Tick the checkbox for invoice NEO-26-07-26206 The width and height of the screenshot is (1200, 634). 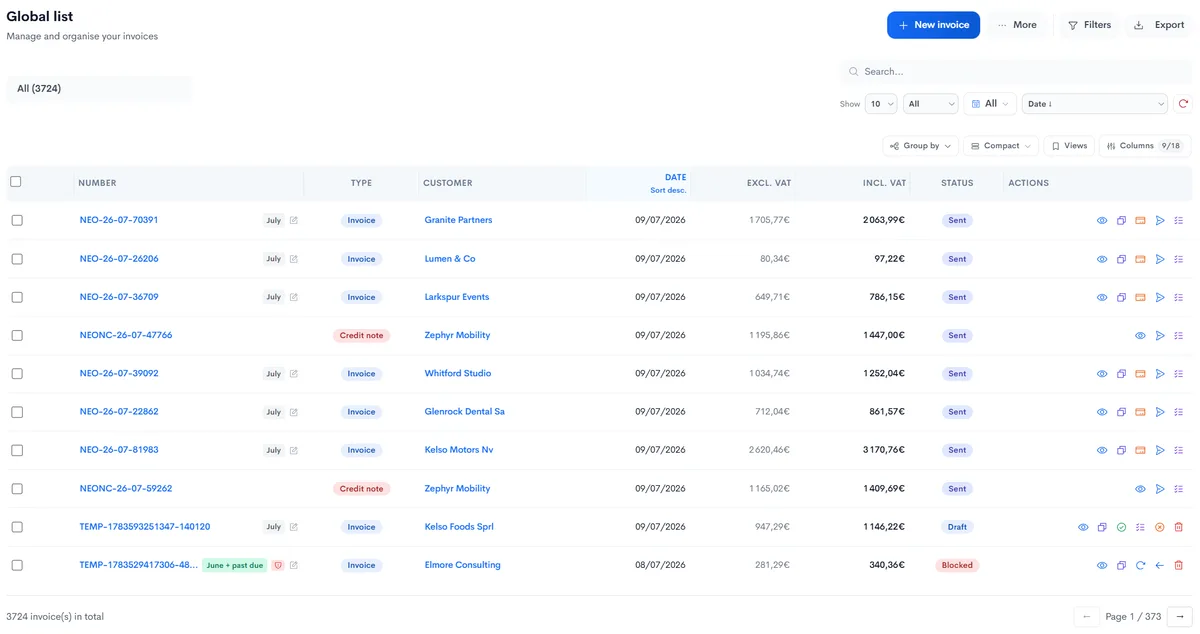pyautogui.click(x=17, y=259)
